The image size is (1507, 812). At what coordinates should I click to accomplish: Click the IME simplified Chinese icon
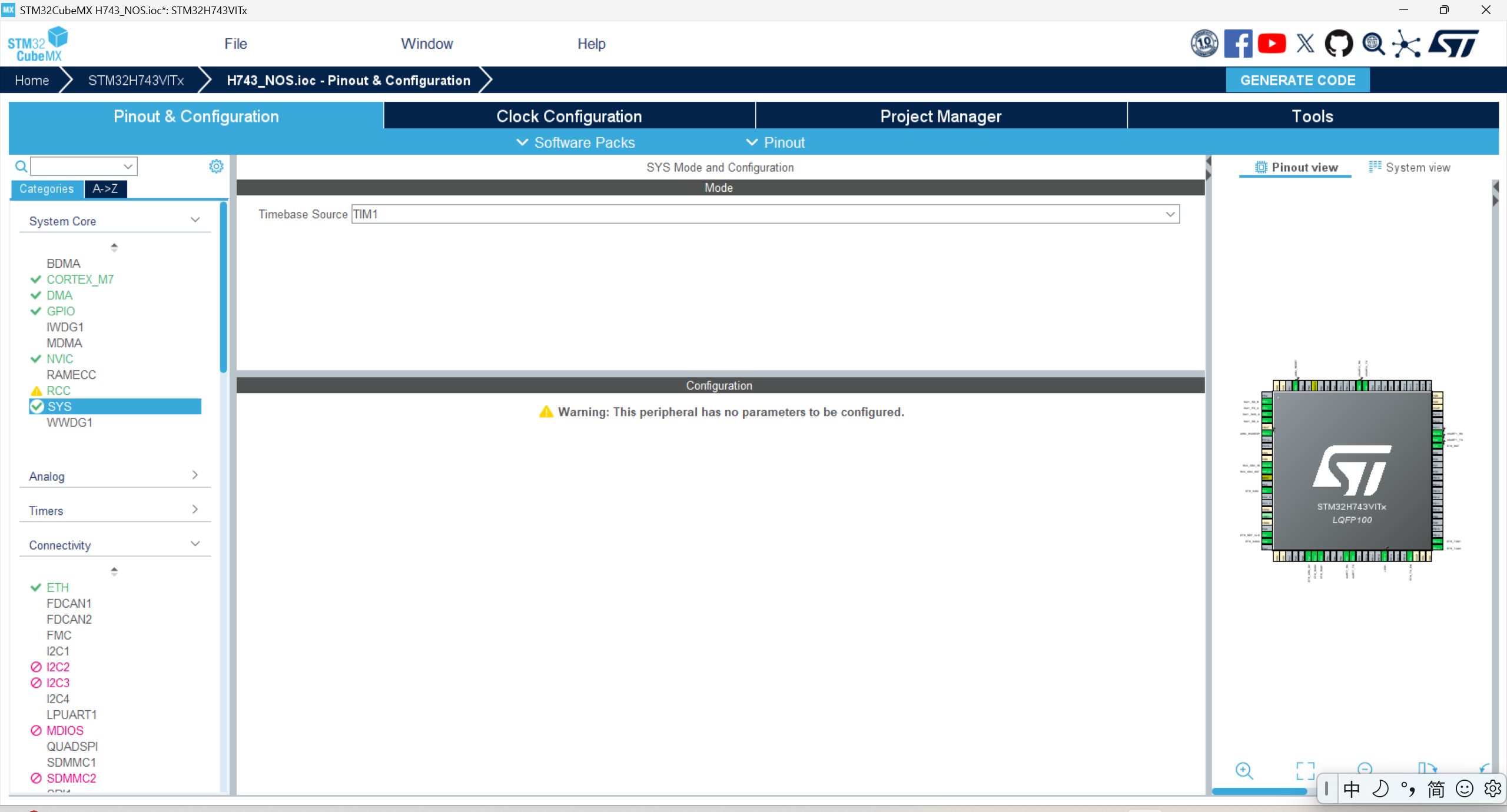click(x=1436, y=789)
